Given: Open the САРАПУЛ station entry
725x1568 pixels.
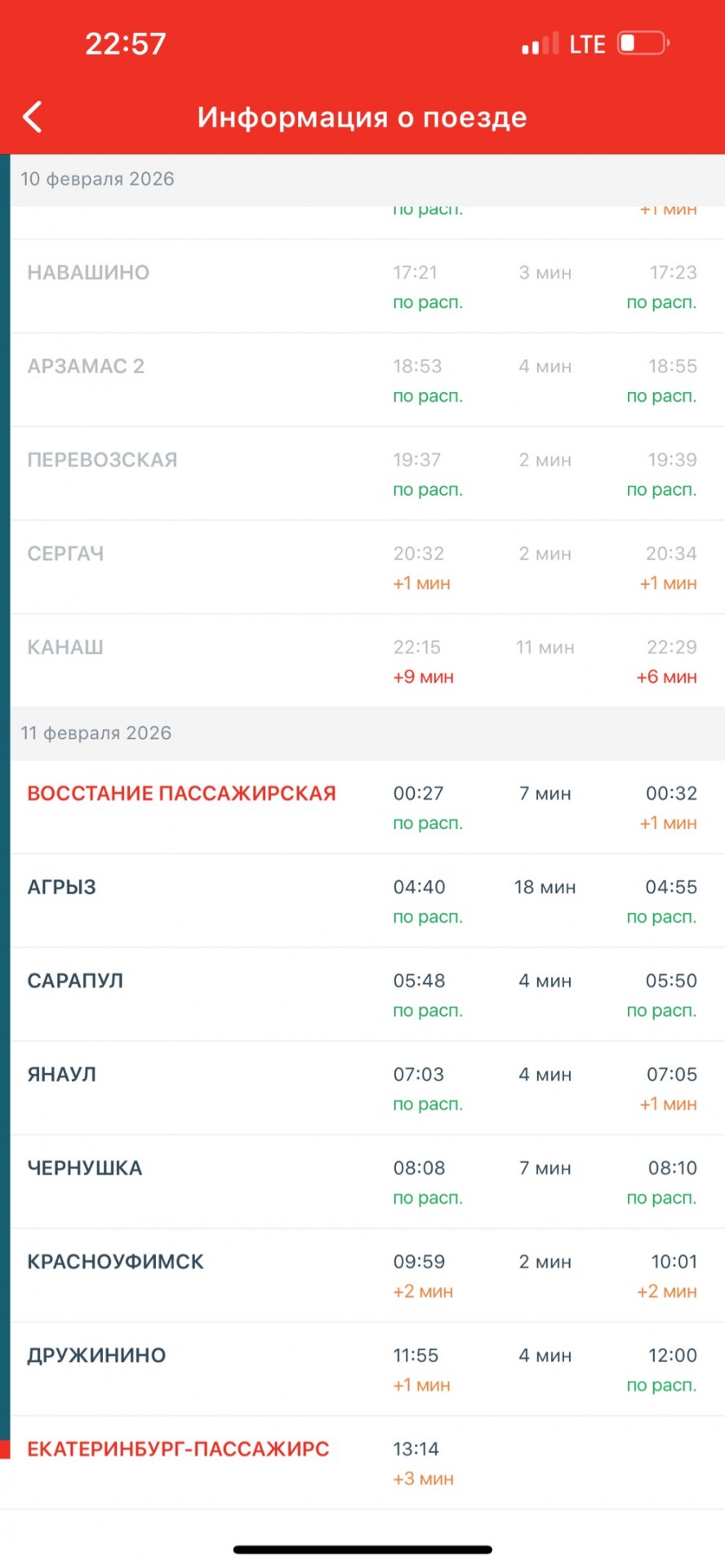Looking at the screenshot, I should pos(367,995).
